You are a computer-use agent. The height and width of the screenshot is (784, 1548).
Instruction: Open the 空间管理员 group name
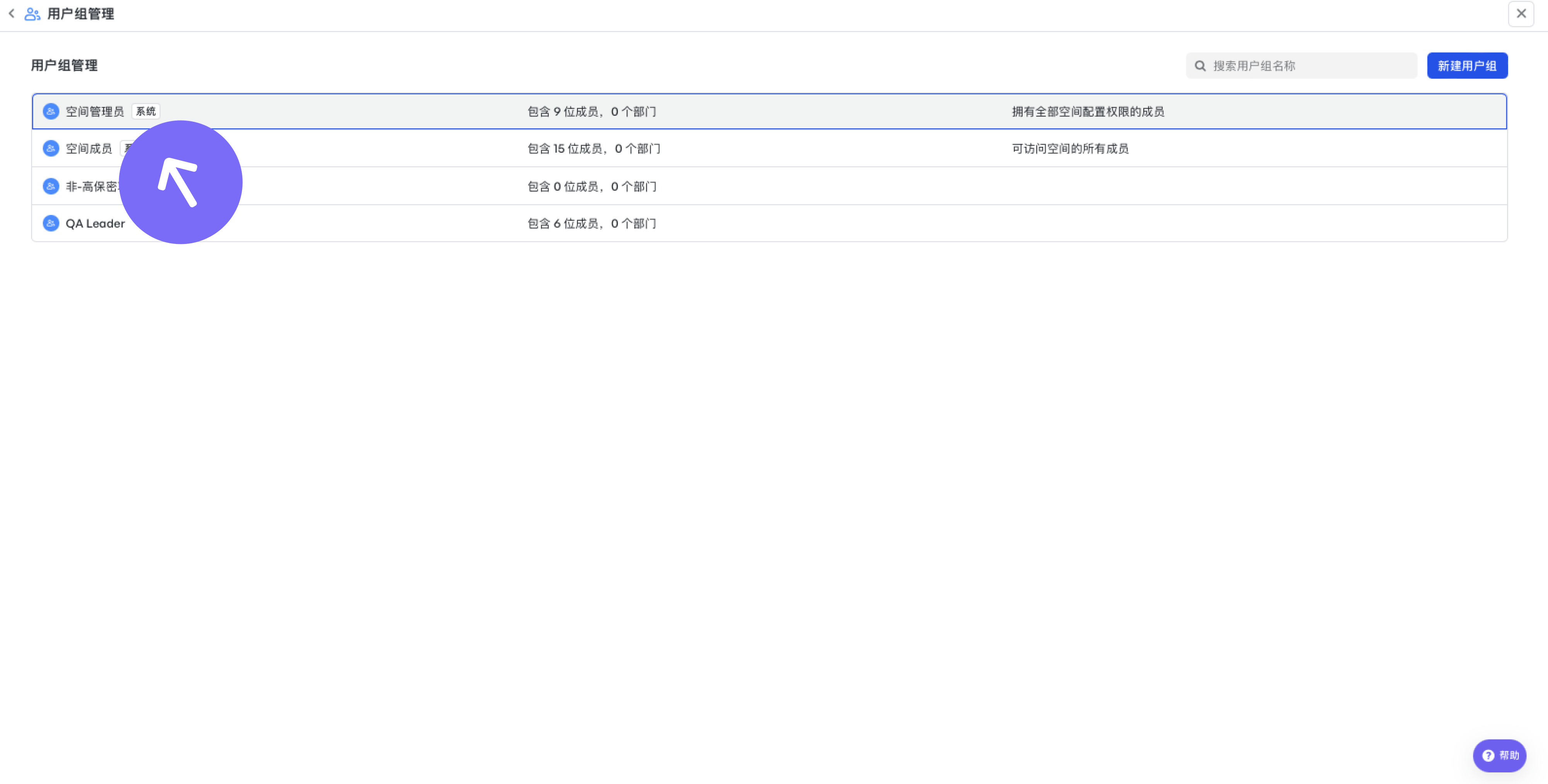95,112
